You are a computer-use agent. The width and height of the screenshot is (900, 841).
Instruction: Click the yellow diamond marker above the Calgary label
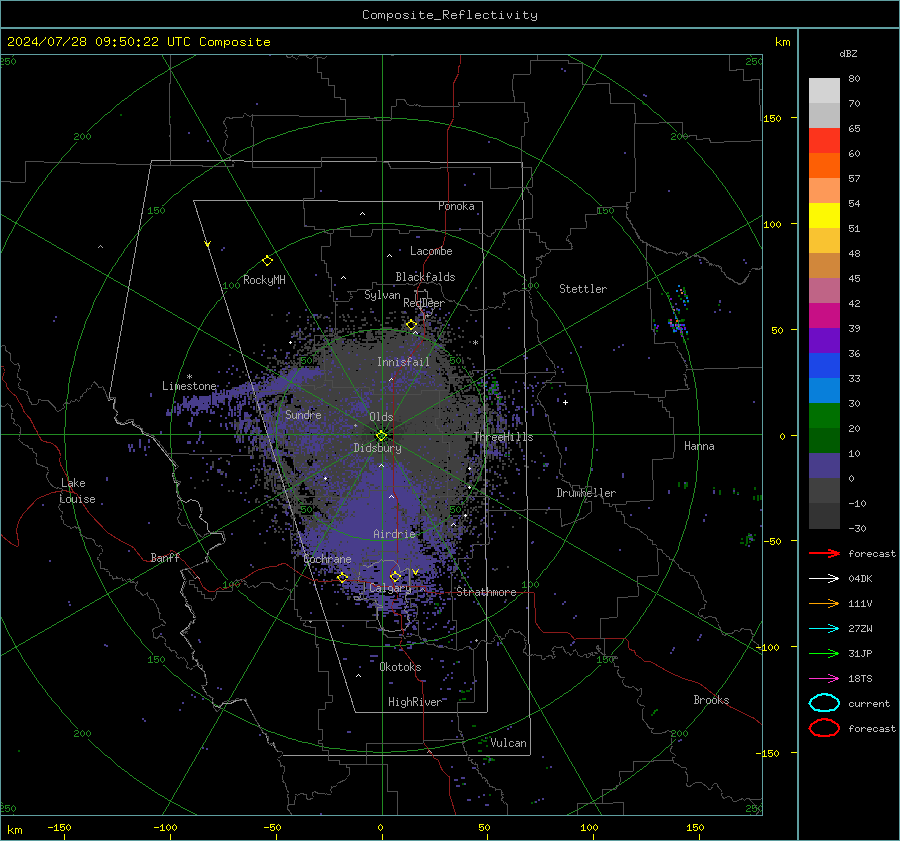pos(395,576)
